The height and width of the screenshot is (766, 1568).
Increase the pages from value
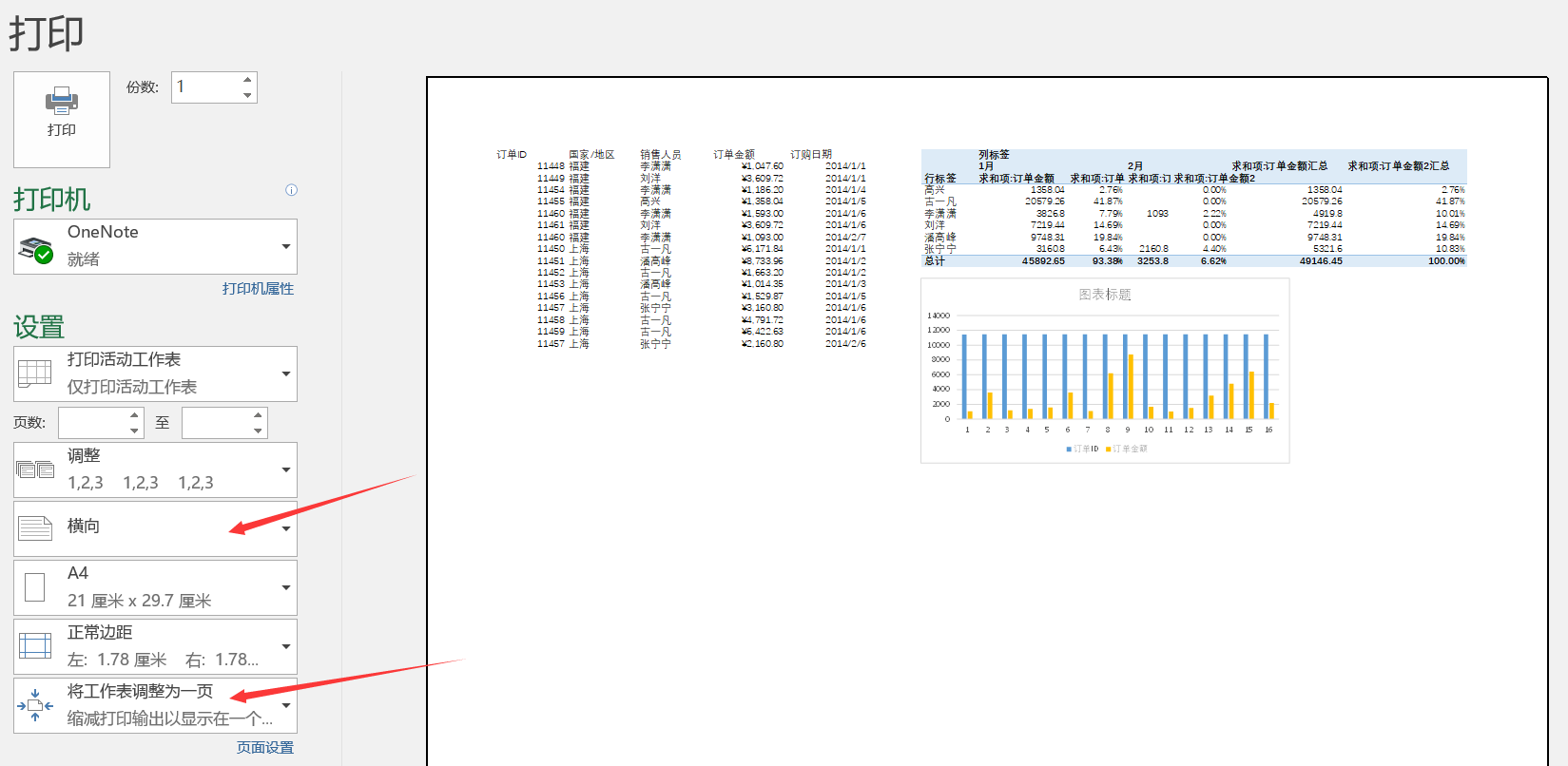tap(135, 415)
